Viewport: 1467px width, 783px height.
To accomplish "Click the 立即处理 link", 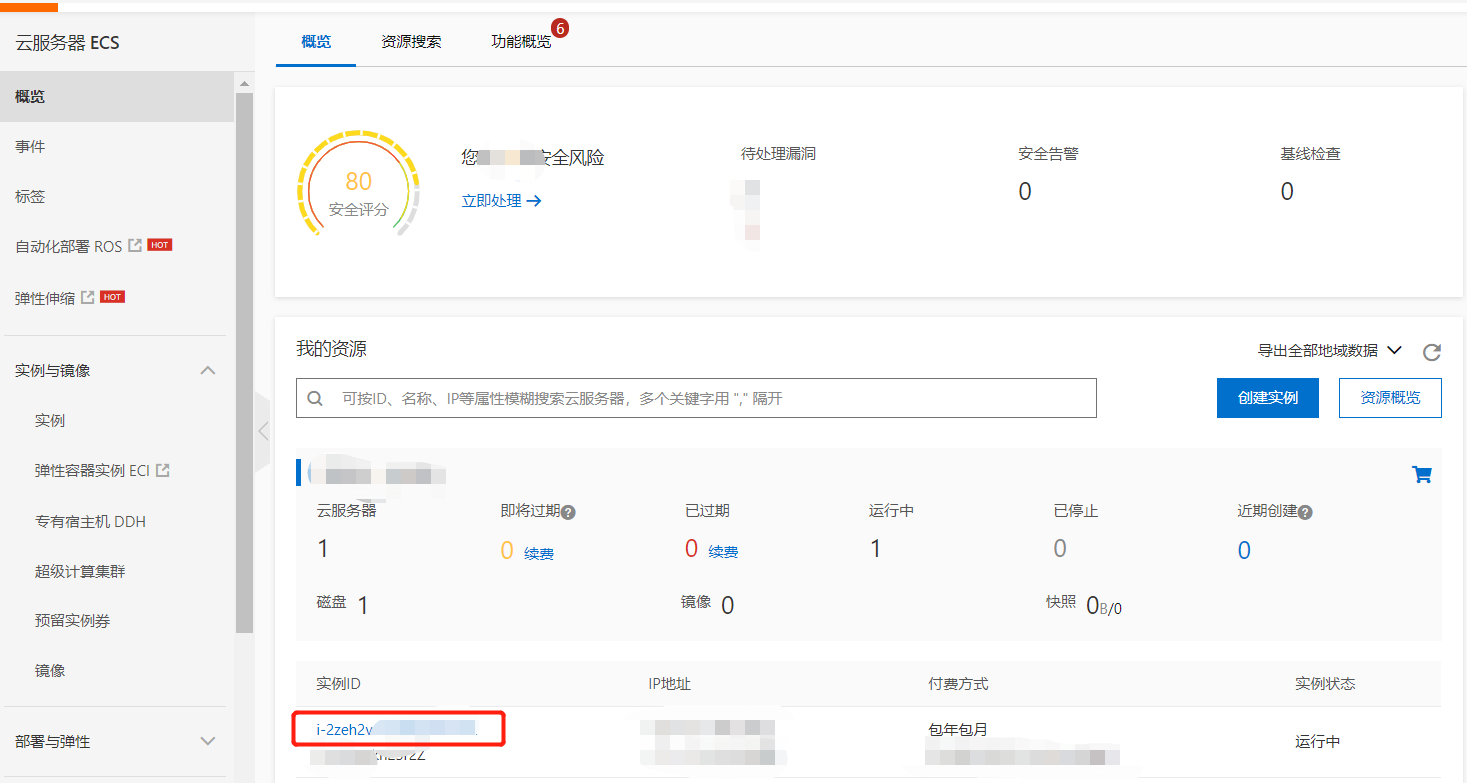I will pos(501,201).
